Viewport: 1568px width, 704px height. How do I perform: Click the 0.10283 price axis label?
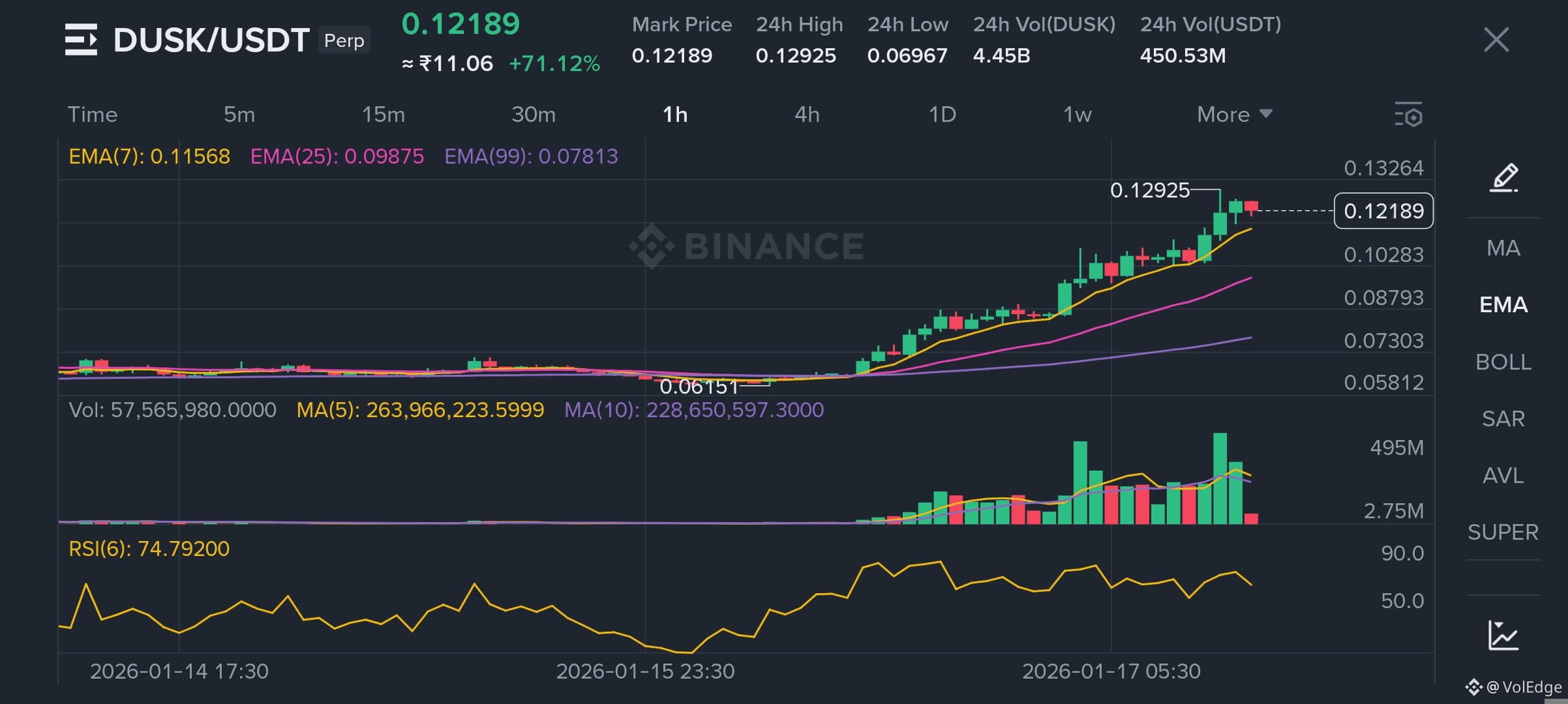tap(1383, 255)
